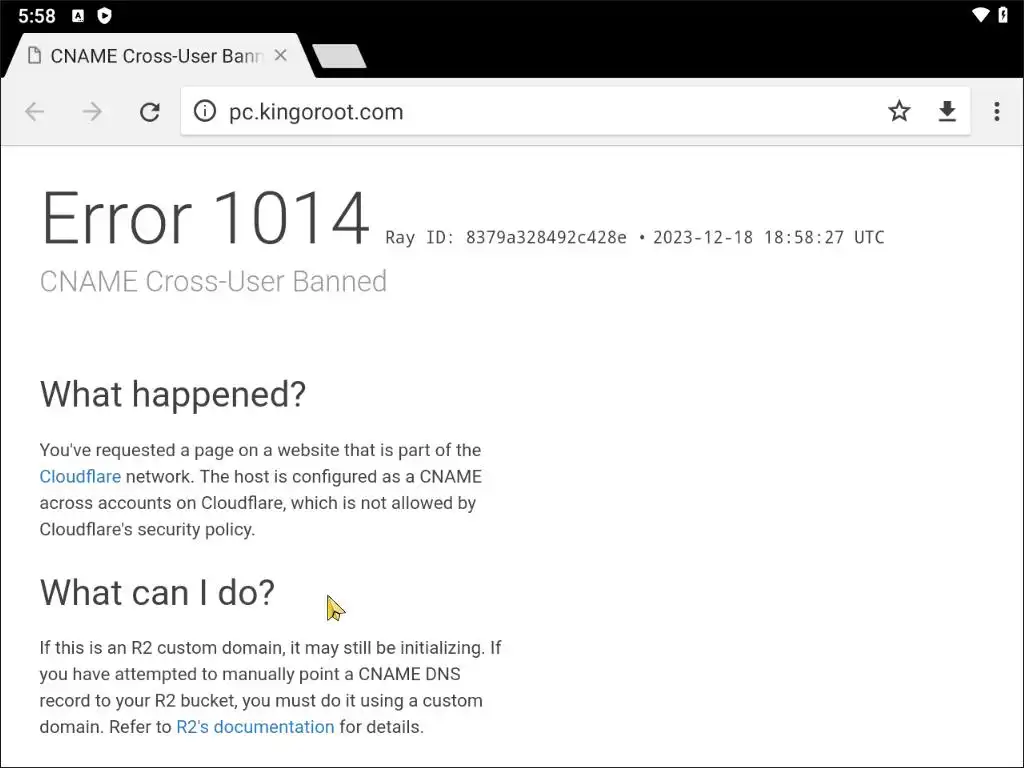Open the three-dot browser menu

[997, 112]
